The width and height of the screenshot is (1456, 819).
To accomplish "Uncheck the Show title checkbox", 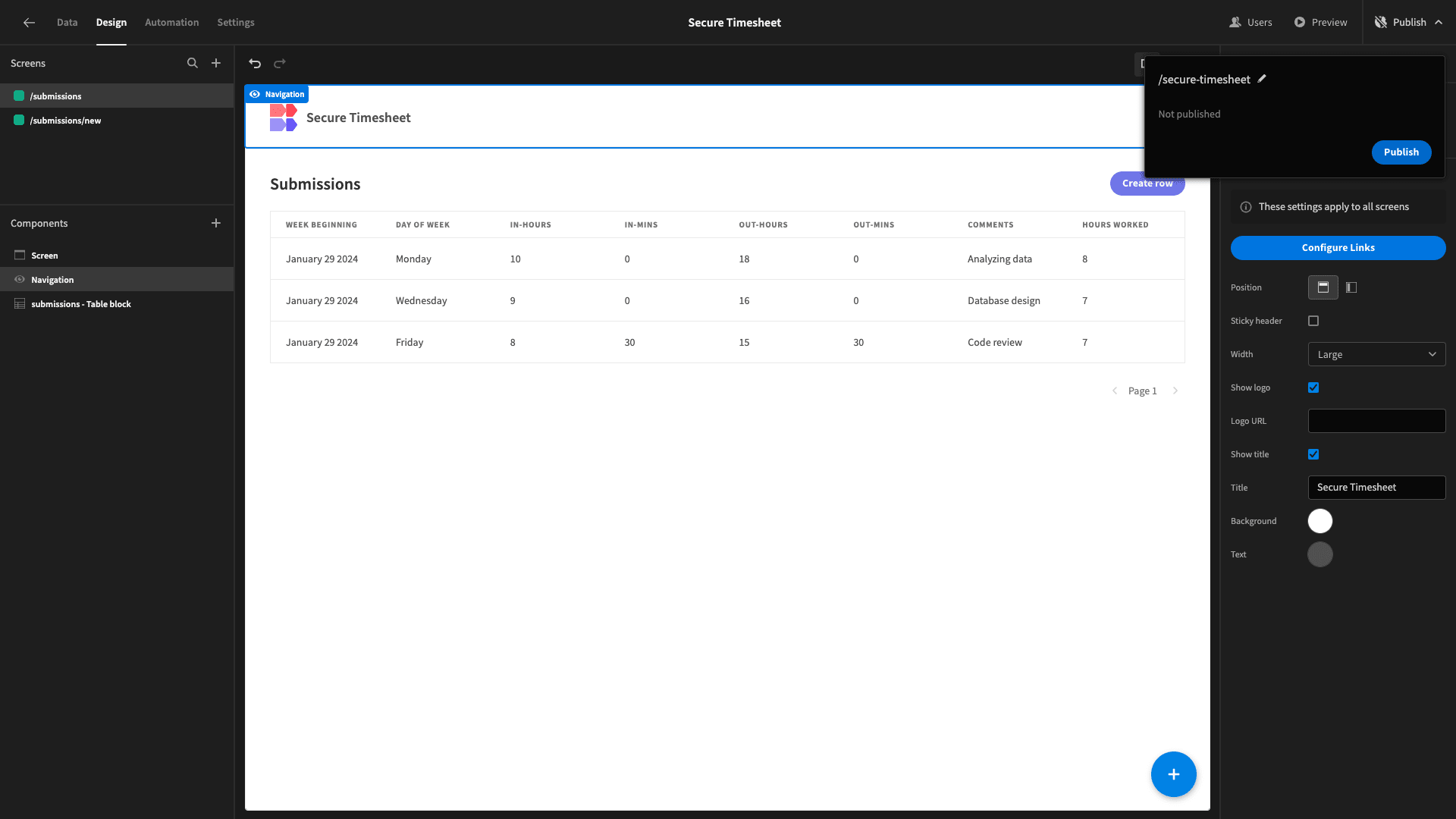I will pyautogui.click(x=1313, y=454).
